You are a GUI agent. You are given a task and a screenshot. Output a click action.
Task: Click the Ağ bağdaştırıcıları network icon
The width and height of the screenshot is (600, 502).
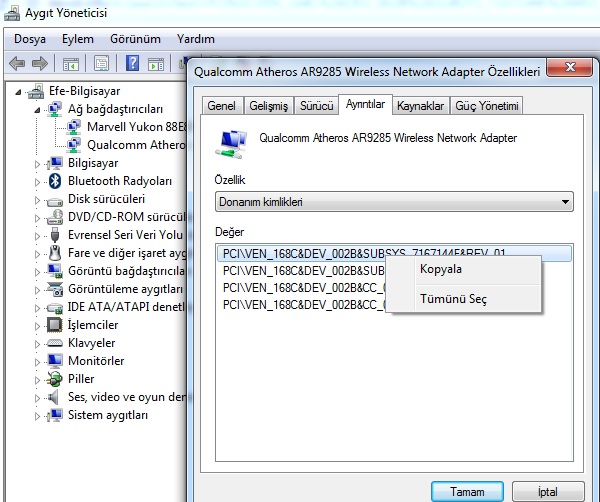[x=55, y=109]
